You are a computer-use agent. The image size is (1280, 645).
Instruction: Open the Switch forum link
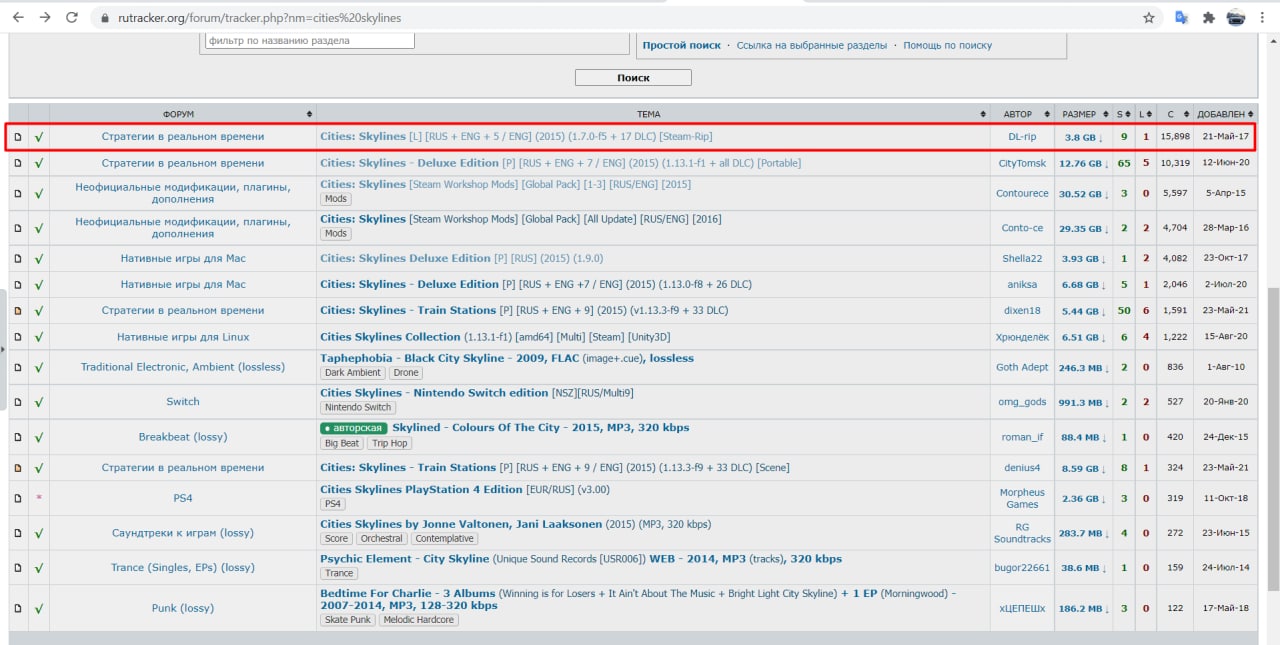pyautogui.click(x=183, y=402)
